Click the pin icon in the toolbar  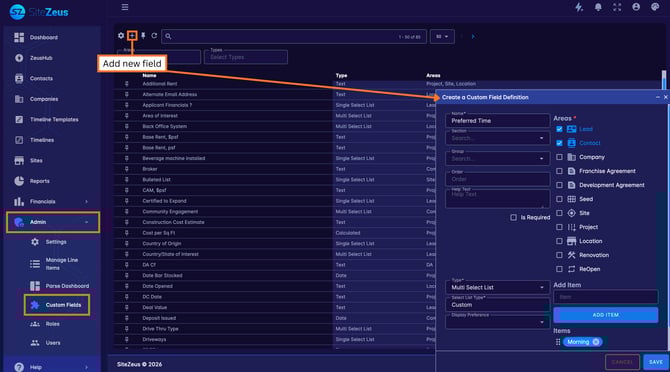(x=143, y=36)
